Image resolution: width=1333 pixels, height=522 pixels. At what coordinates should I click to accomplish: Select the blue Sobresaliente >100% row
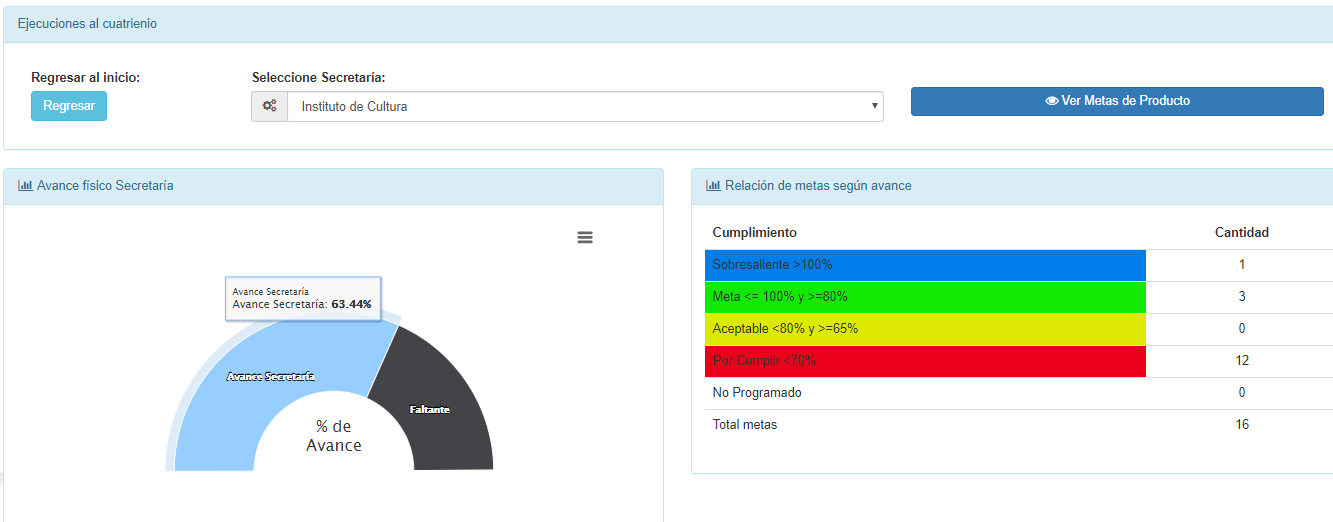pyautogui.click(x=925, y=265)
